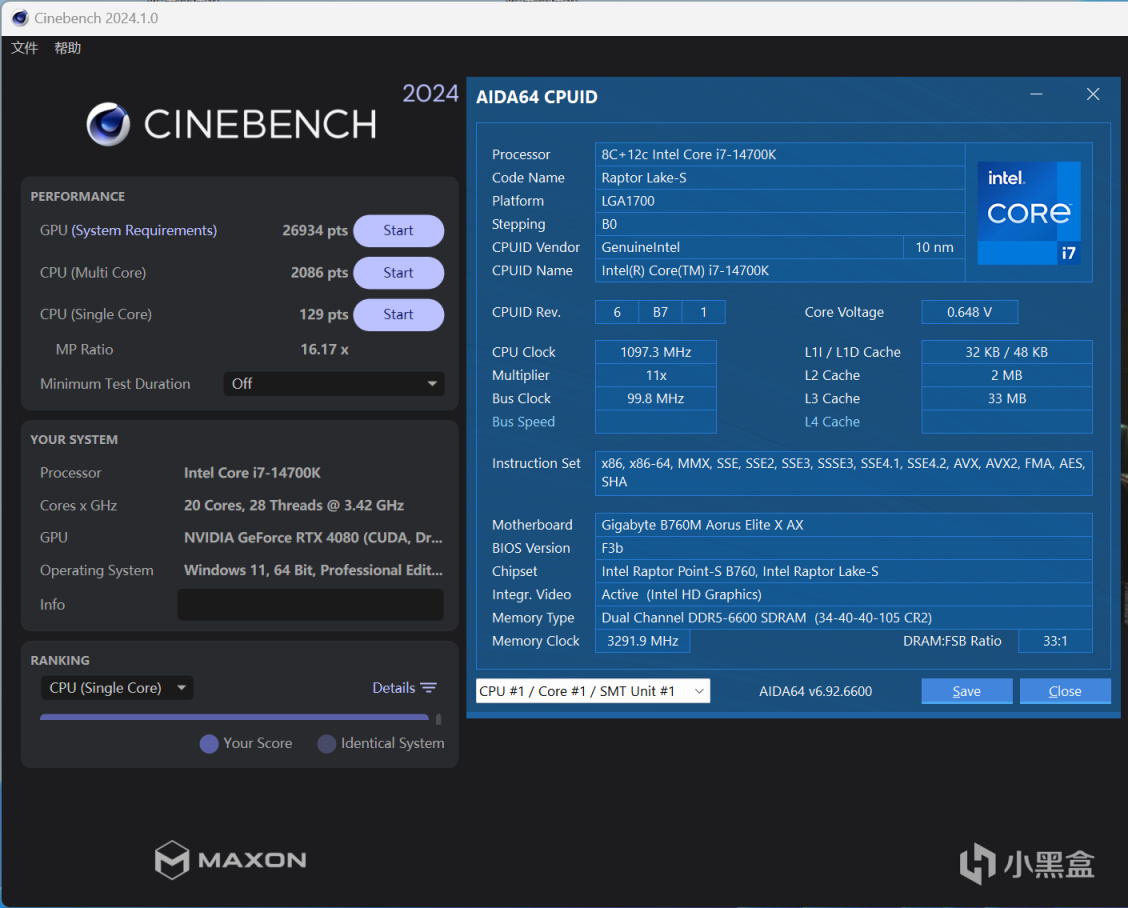Viewport: 1128px width, 908px height.
Task: Click the Info text field
Action: click(310, 605)
